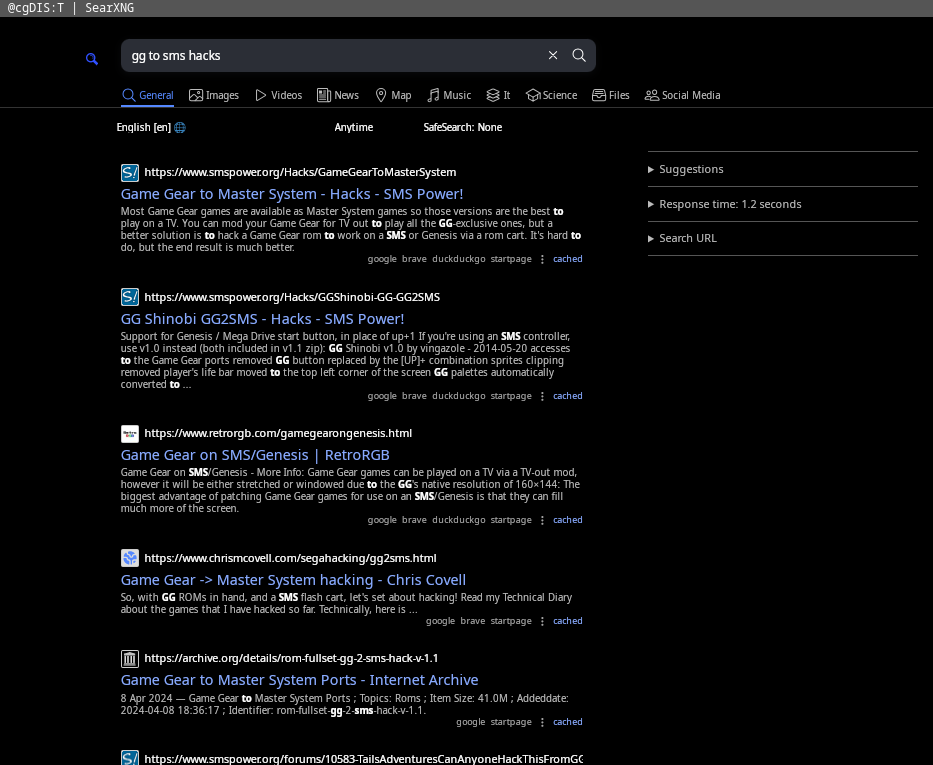Submit search with magnifier button
Image resolution: width=933 pixels, height=765 pixels.
point(579,55)
